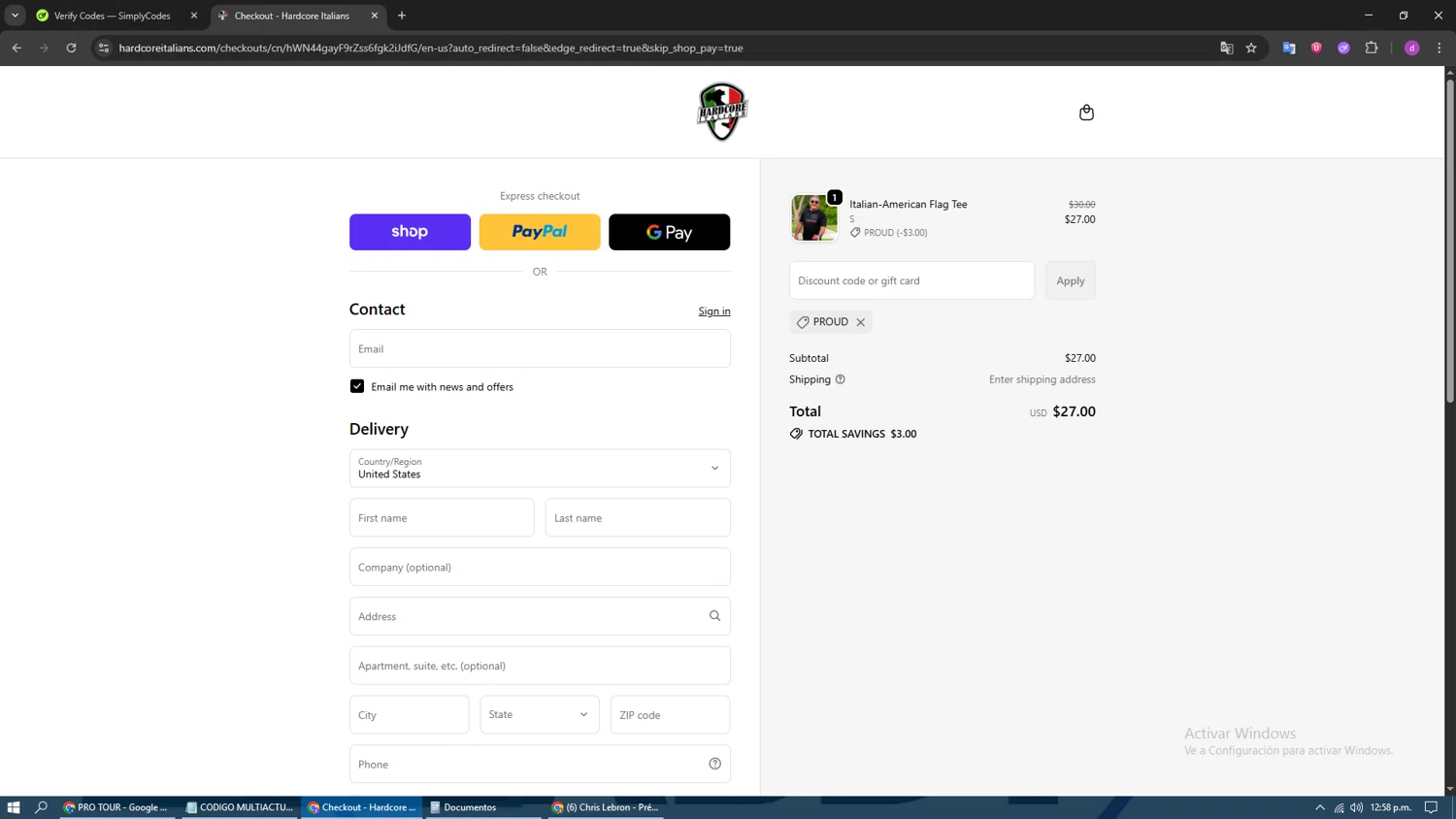Click the volume icon in system tray
Screen dimensions: 1456x819
[1356, 807]
